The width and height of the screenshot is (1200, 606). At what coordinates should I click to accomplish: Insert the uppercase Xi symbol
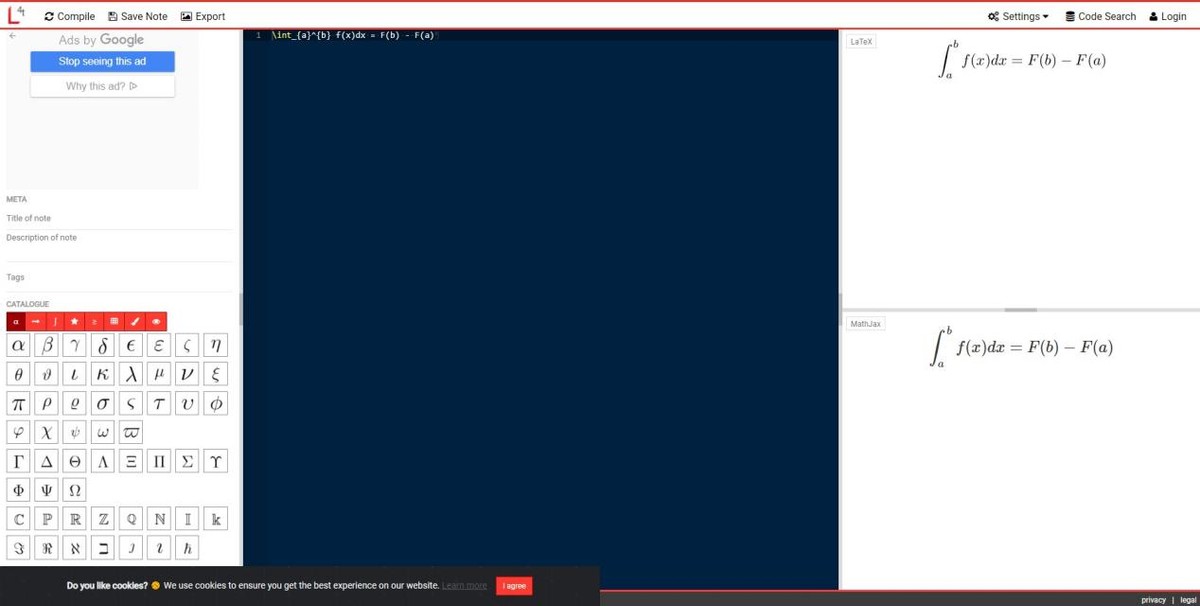[131, 462]
